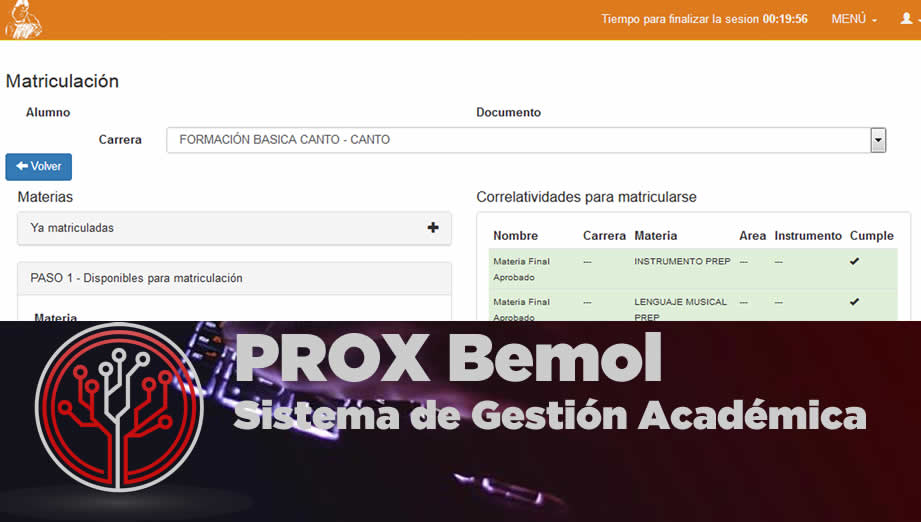Click the Correlatividades para matricularse heading
921x522 pixels.
[586, 197]
